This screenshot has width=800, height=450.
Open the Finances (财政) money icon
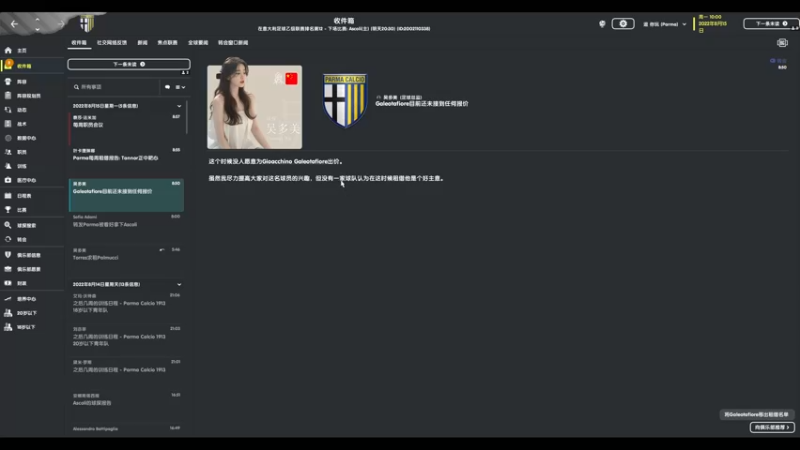(x=8, y=283)
